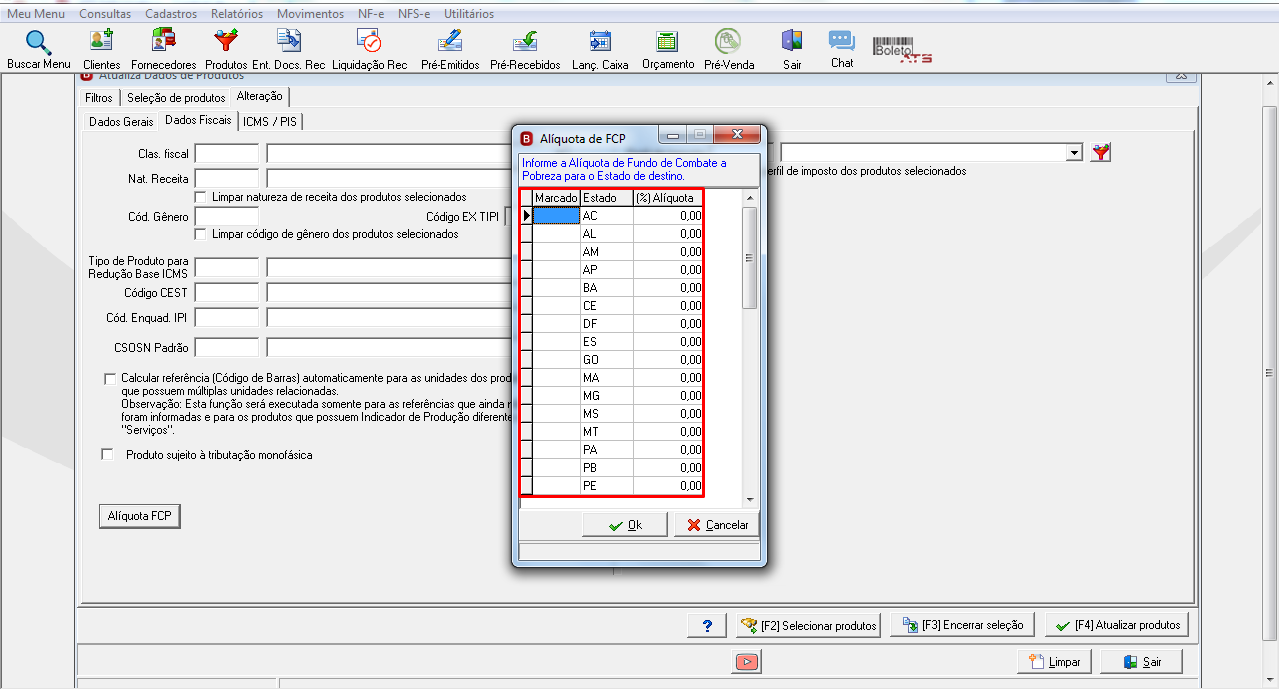Viewport: 1279px width, 691px height.
Task: Select the Dados Fiscais tab
Action: tap(198, 120)
